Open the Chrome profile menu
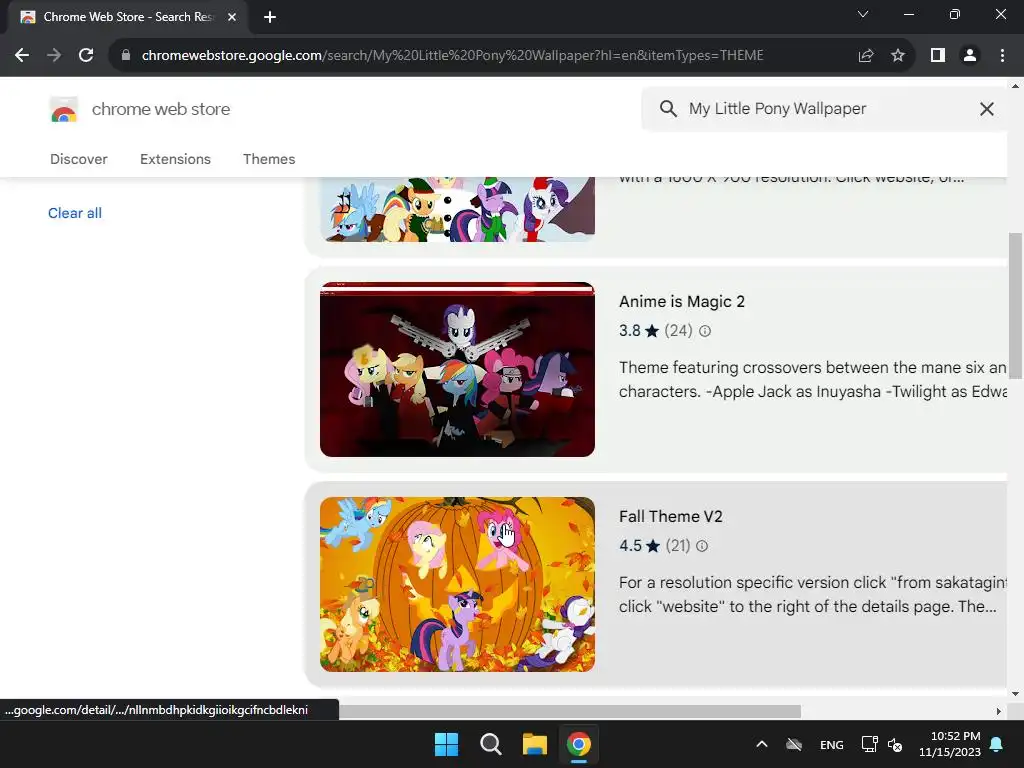Viewport: 1024px width, 768px height. 970,56
